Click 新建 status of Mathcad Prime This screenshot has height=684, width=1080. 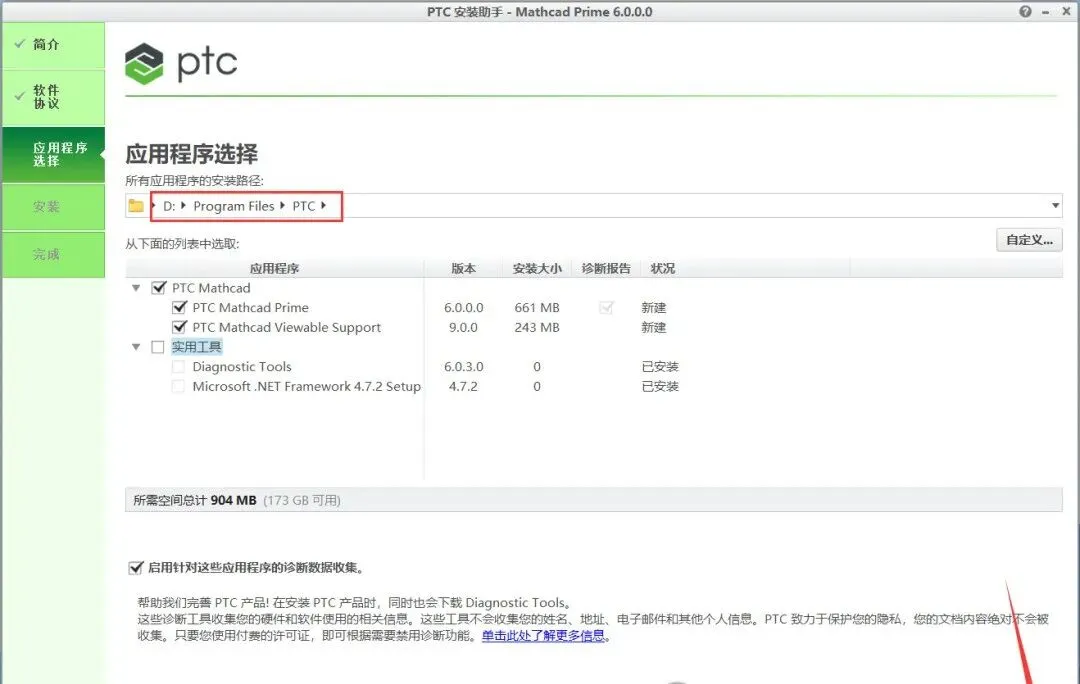pos(654,307)
